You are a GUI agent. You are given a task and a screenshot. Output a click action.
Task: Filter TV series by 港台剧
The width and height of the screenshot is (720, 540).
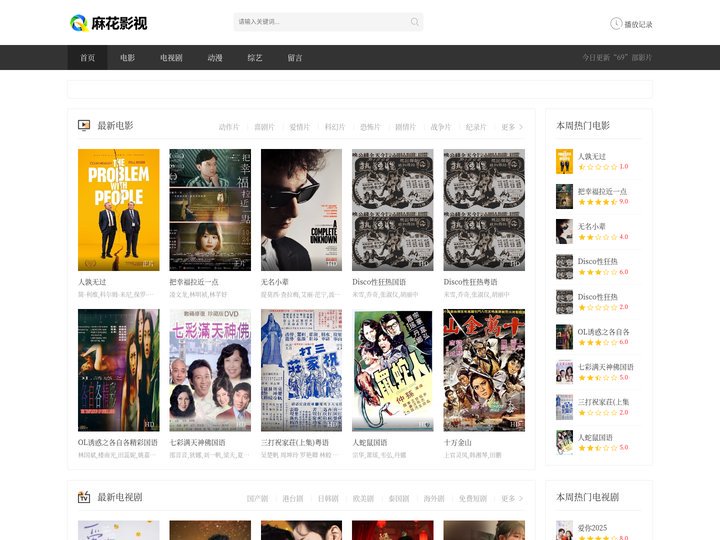coord(292,498)
